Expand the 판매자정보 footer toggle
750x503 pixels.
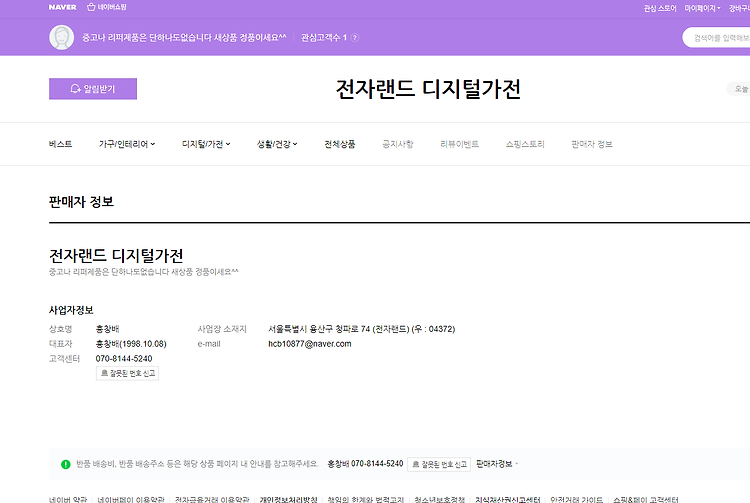click(497, 464)
